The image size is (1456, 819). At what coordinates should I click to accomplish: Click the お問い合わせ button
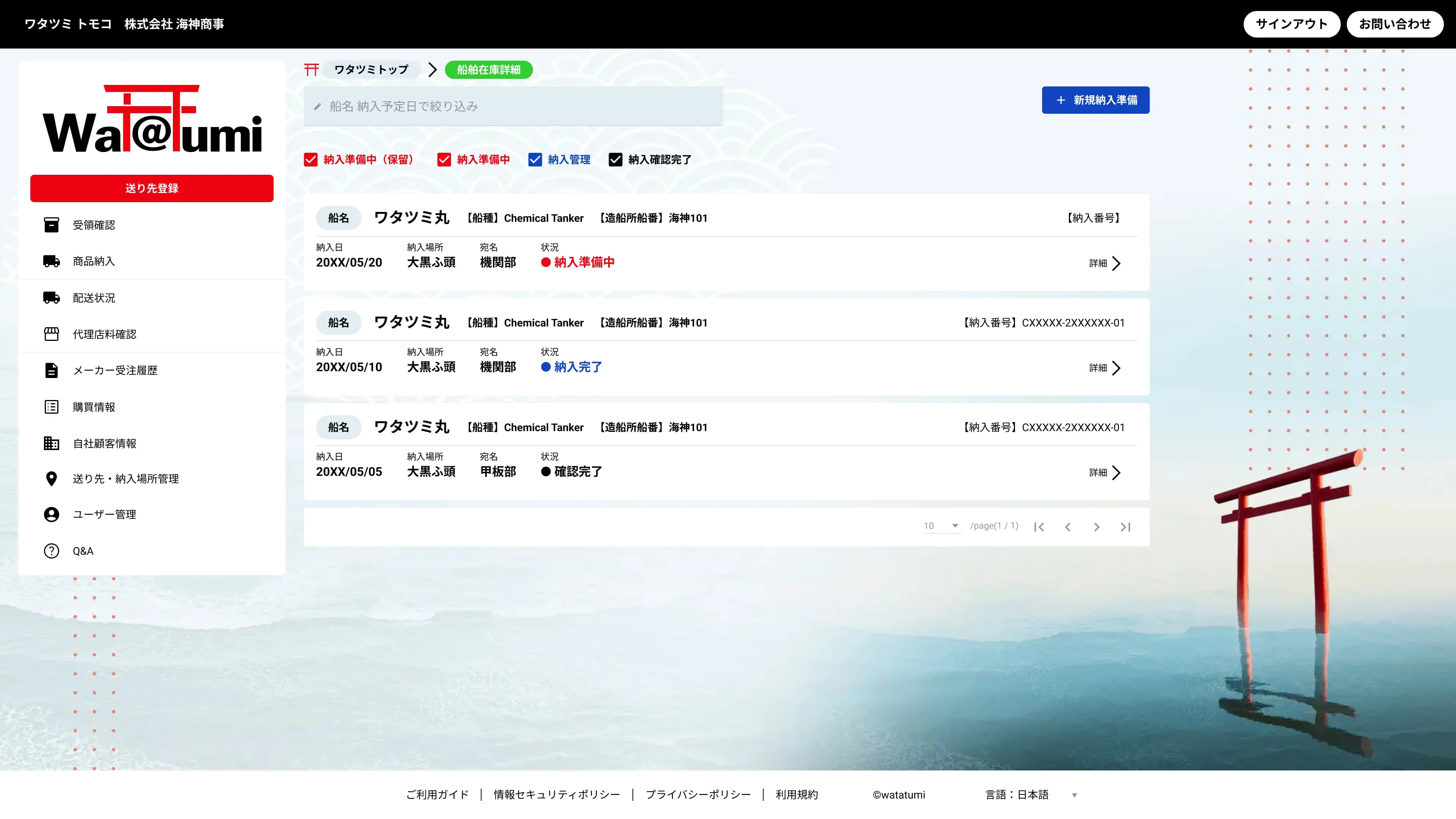[1395, 24]
